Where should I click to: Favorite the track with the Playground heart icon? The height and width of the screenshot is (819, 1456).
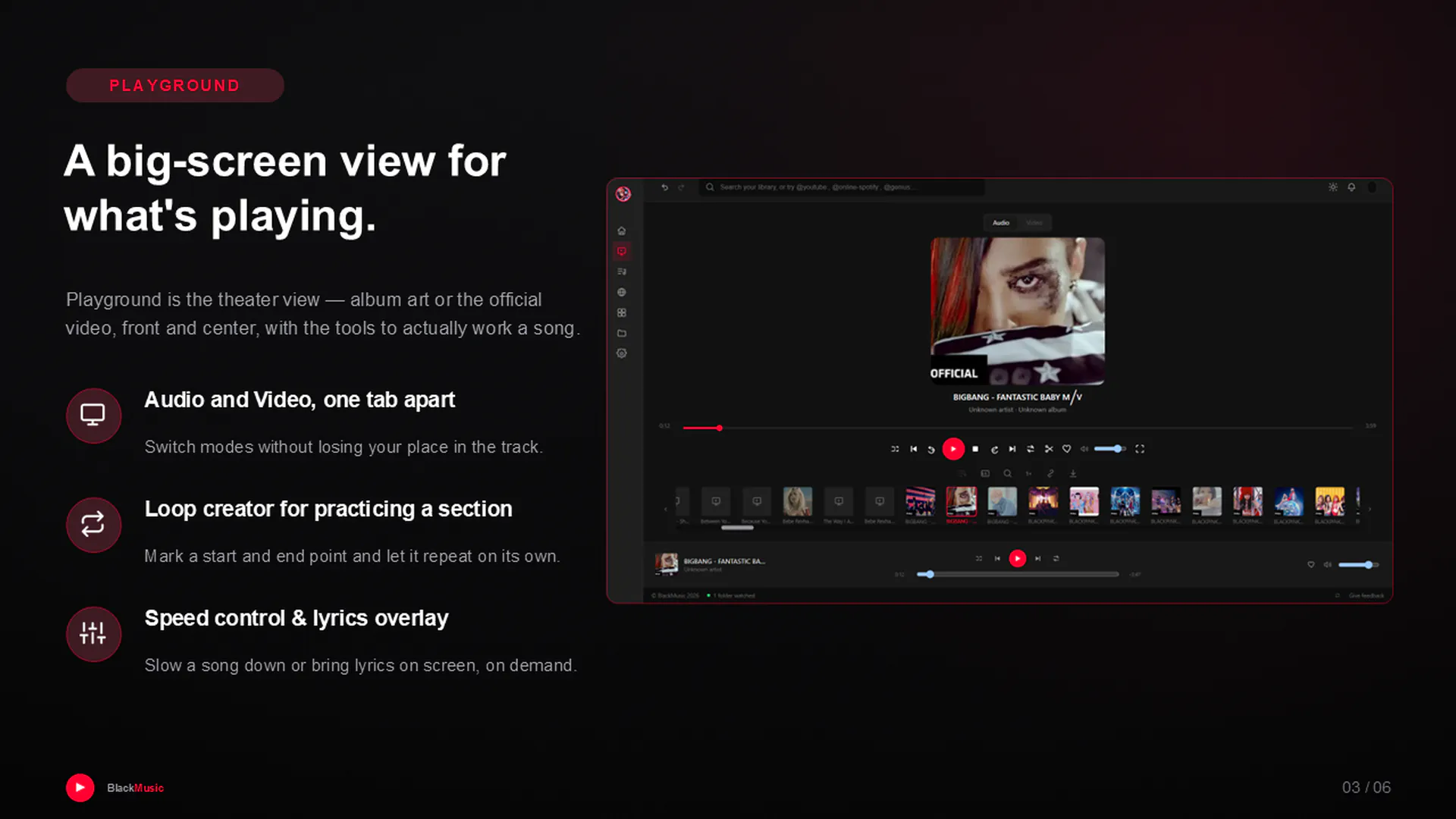pos(1066,449)
